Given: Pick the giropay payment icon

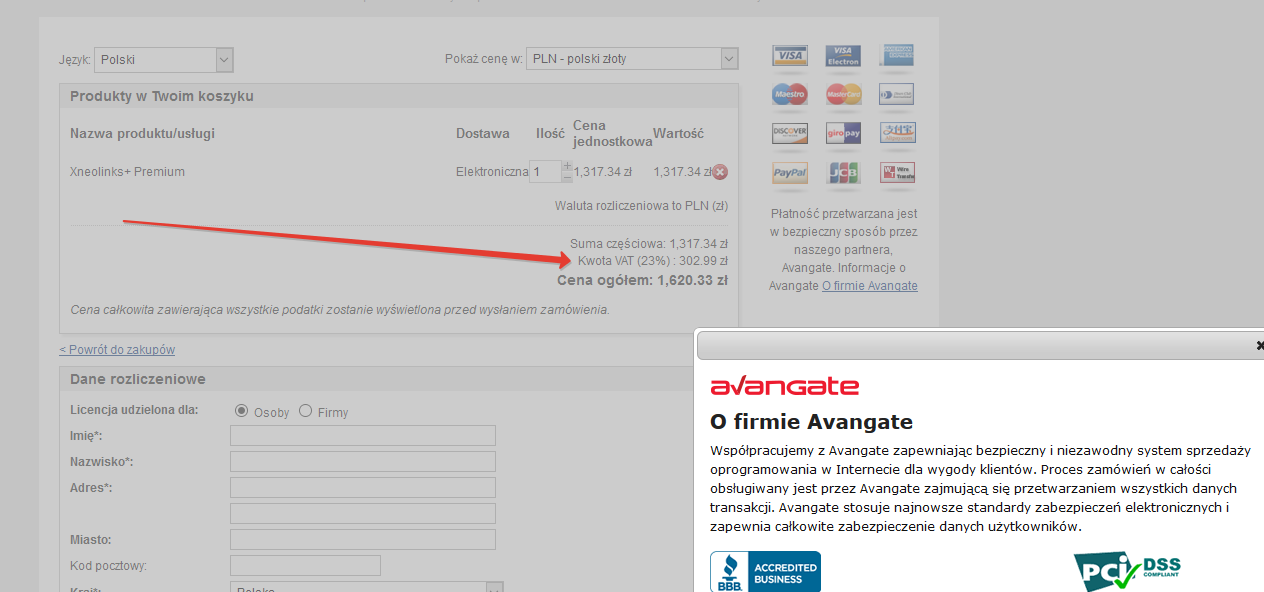Looking at the screenshot, I should (x=843, y=133).
